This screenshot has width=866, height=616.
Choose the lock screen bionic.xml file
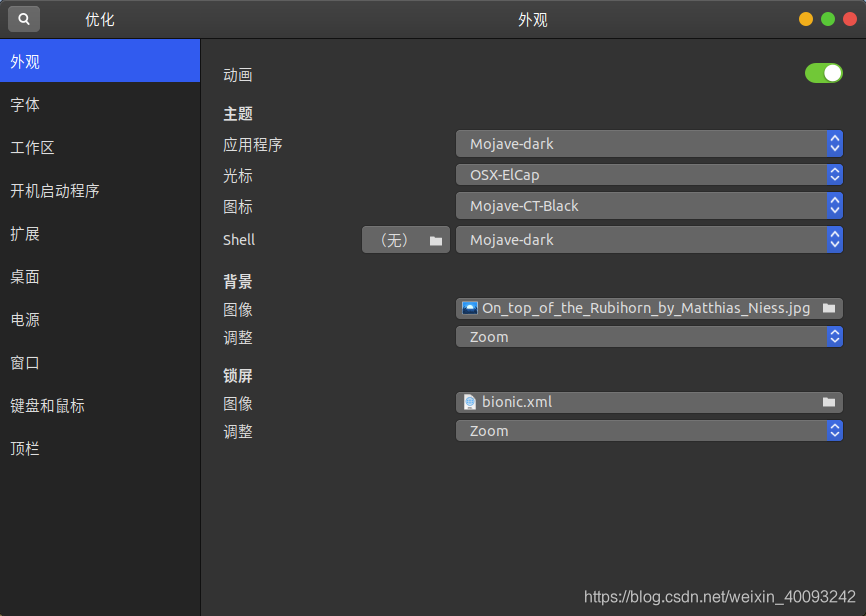pos(649,402)
